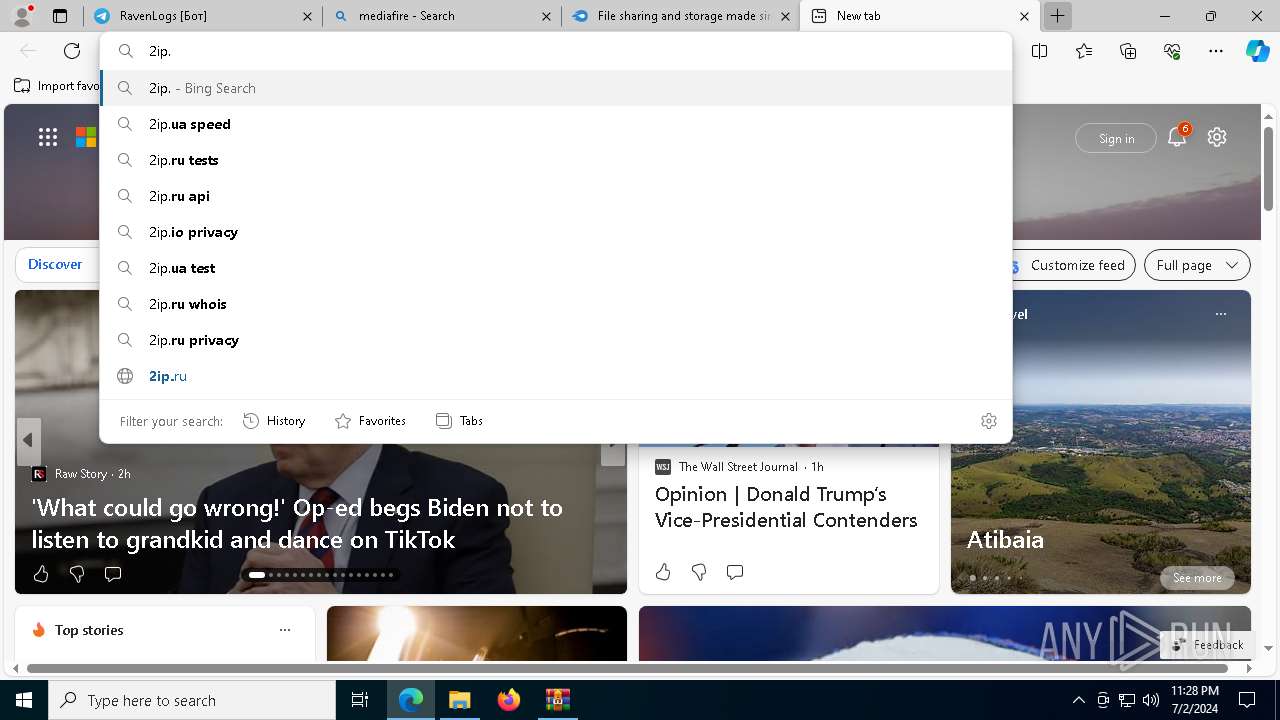The height and width of the screenshot is (720, 1280).
Task: Open the 2ip.ru website suggestion
Action: point(556,376)
